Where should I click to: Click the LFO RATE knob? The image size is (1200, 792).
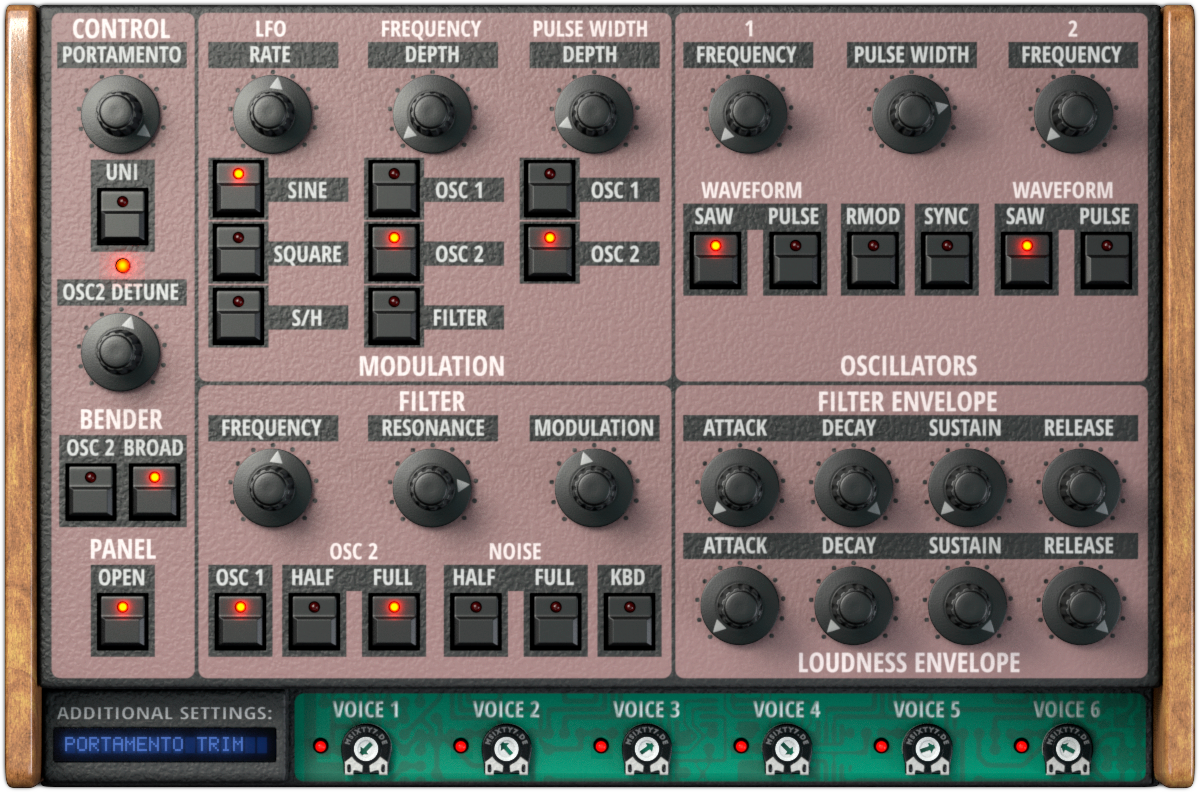(x=272, y=113)
